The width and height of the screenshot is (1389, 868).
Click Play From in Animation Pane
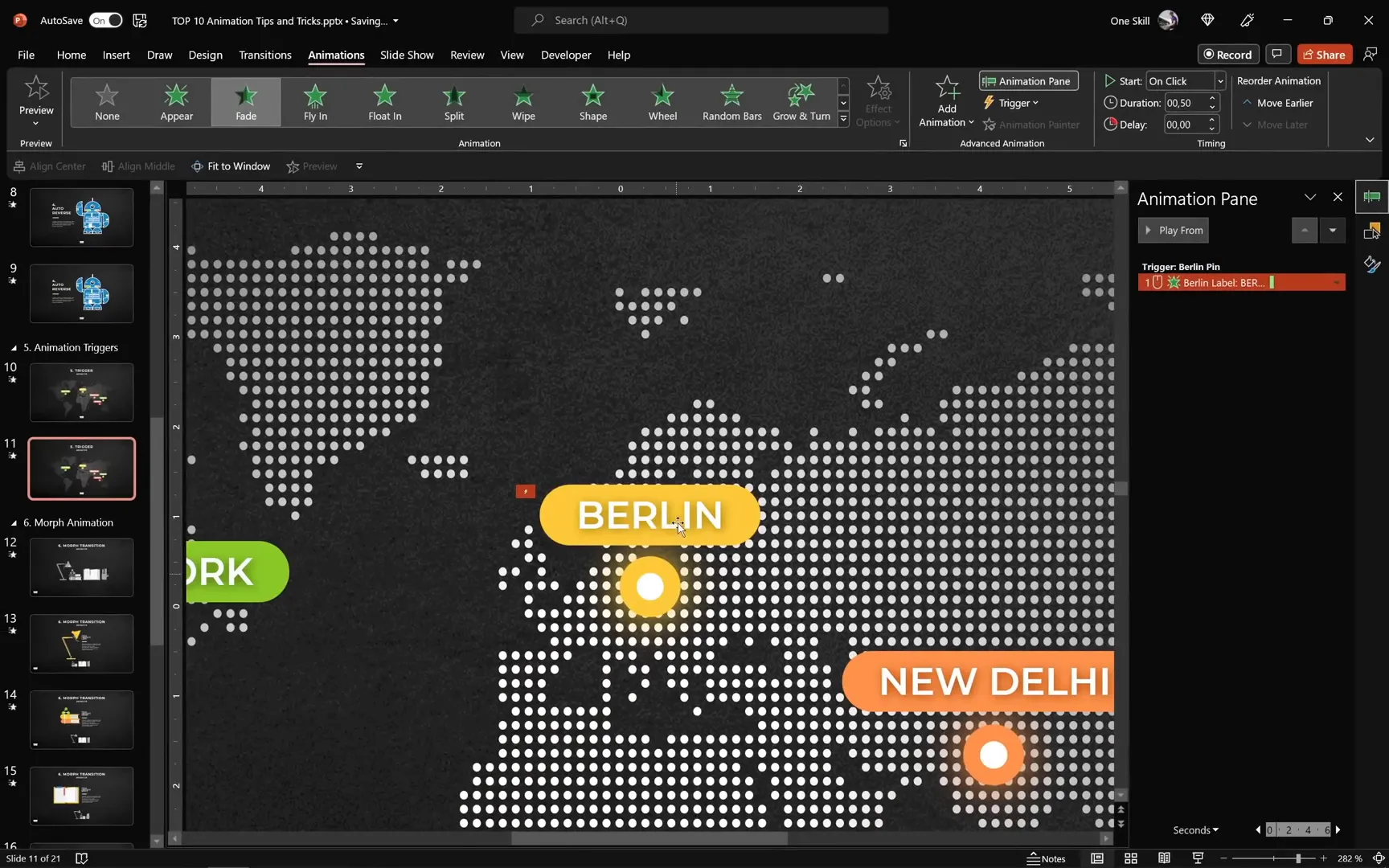1174,230
